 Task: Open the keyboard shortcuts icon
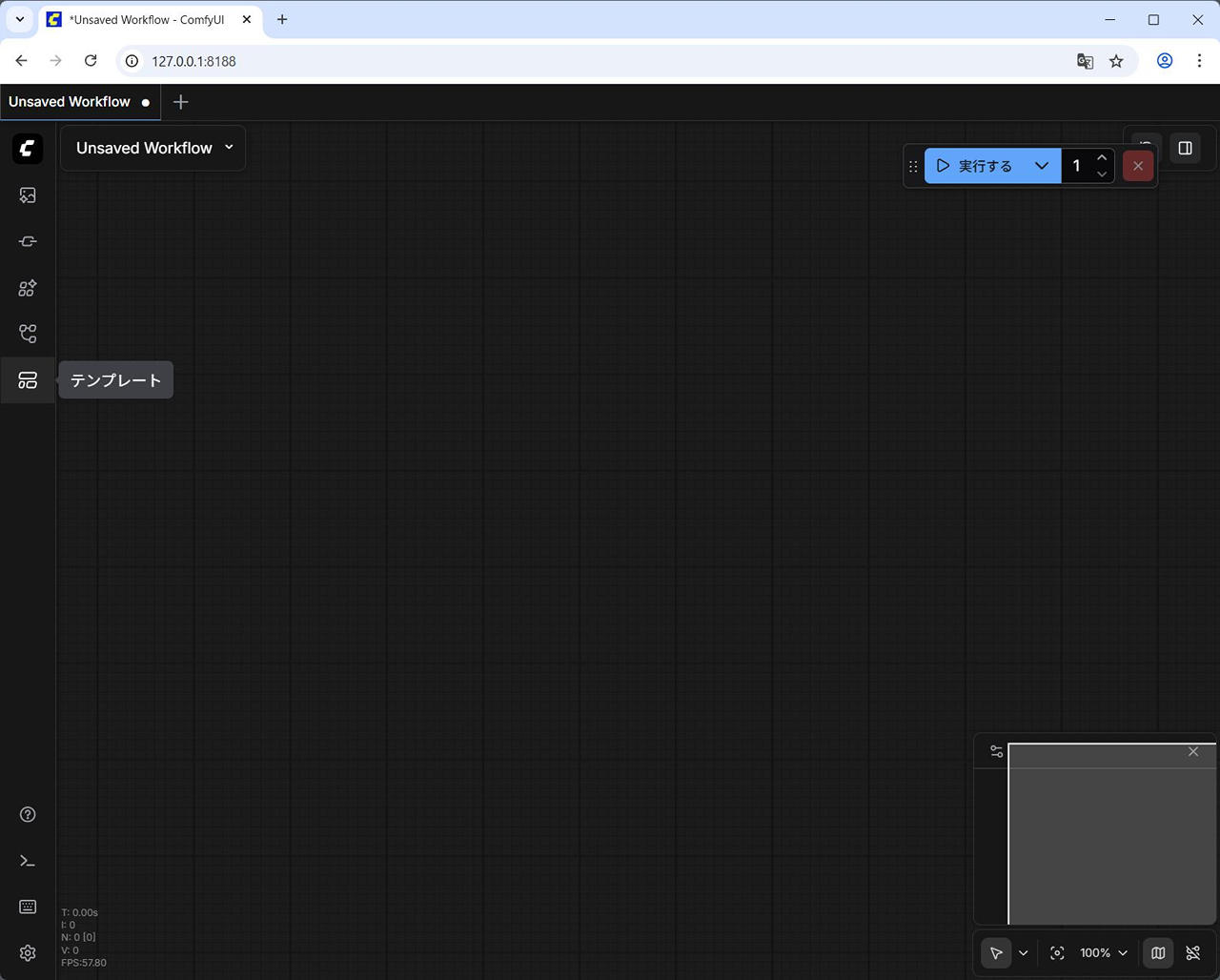28,907
